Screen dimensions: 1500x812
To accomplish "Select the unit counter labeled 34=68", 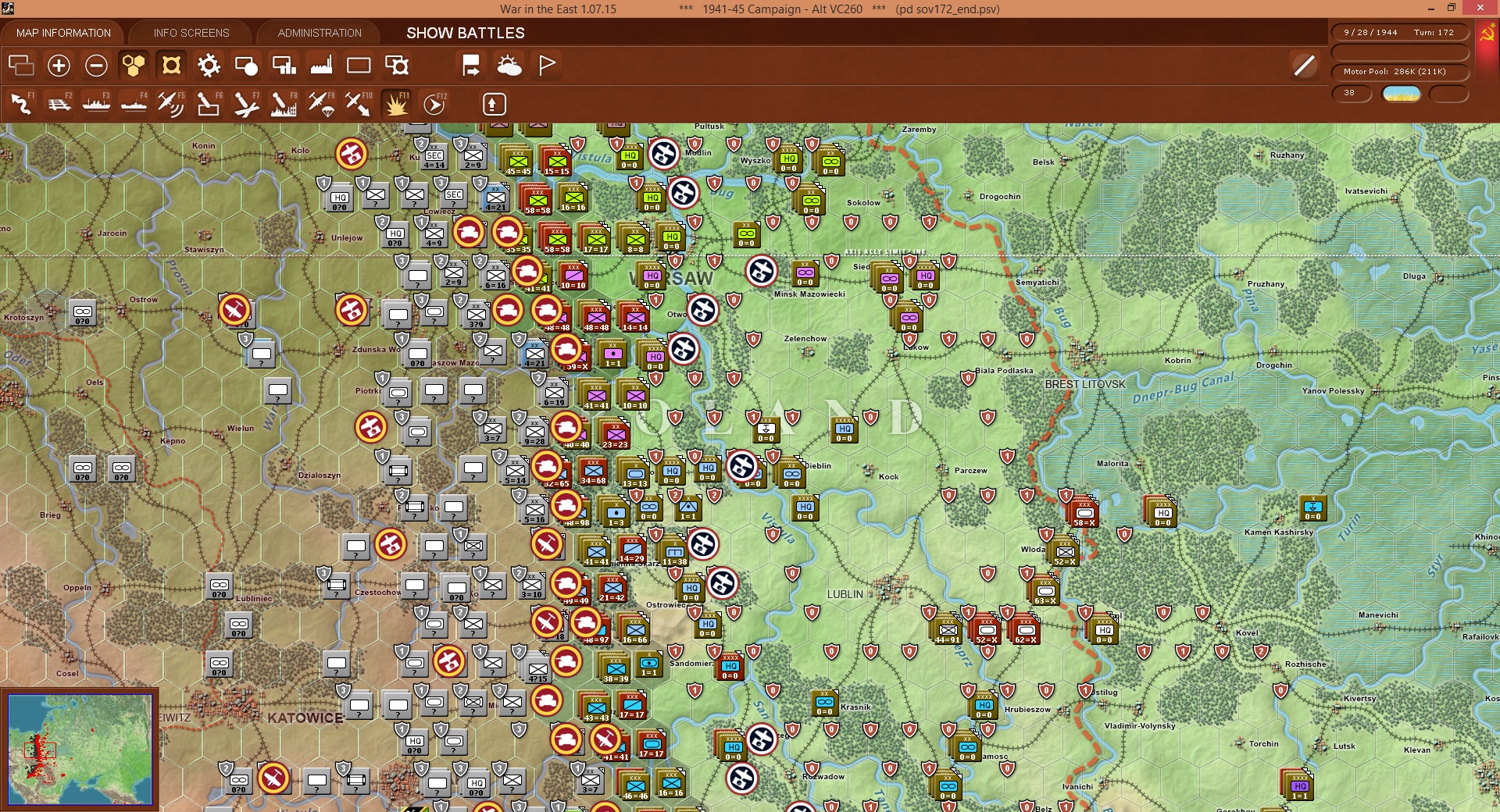I will coord(593,471).
